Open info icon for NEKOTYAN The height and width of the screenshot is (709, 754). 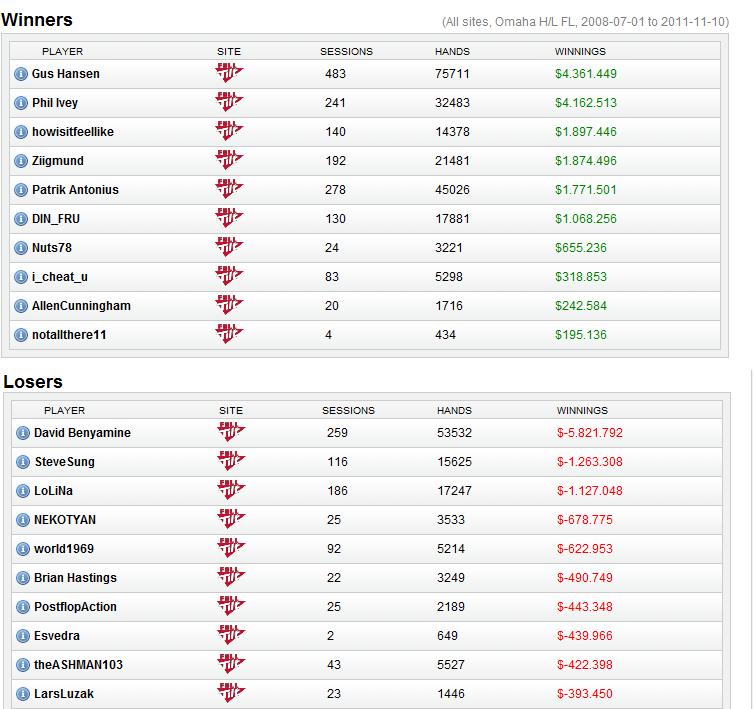pyautogui.click(x=23, y=520)
